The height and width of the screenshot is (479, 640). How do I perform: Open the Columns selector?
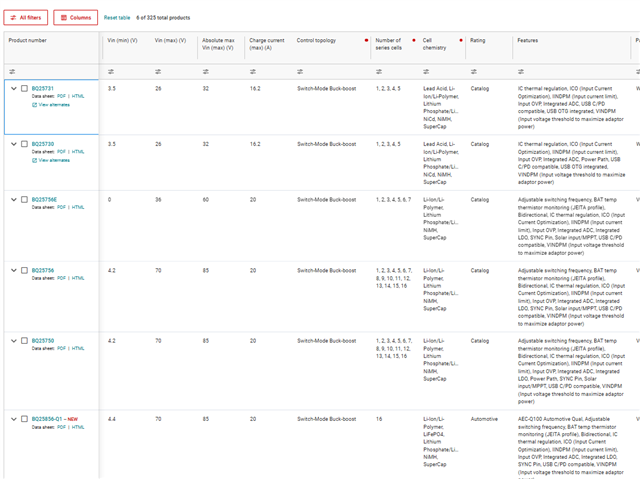[x=76, y=18]
